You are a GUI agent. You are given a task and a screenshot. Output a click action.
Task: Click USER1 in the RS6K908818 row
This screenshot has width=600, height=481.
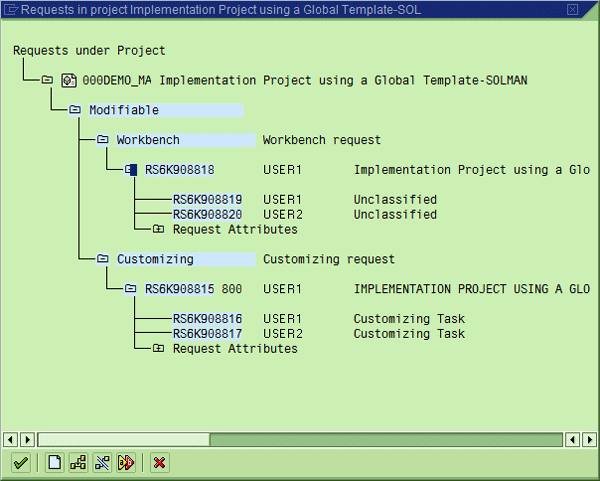[282, 170]
